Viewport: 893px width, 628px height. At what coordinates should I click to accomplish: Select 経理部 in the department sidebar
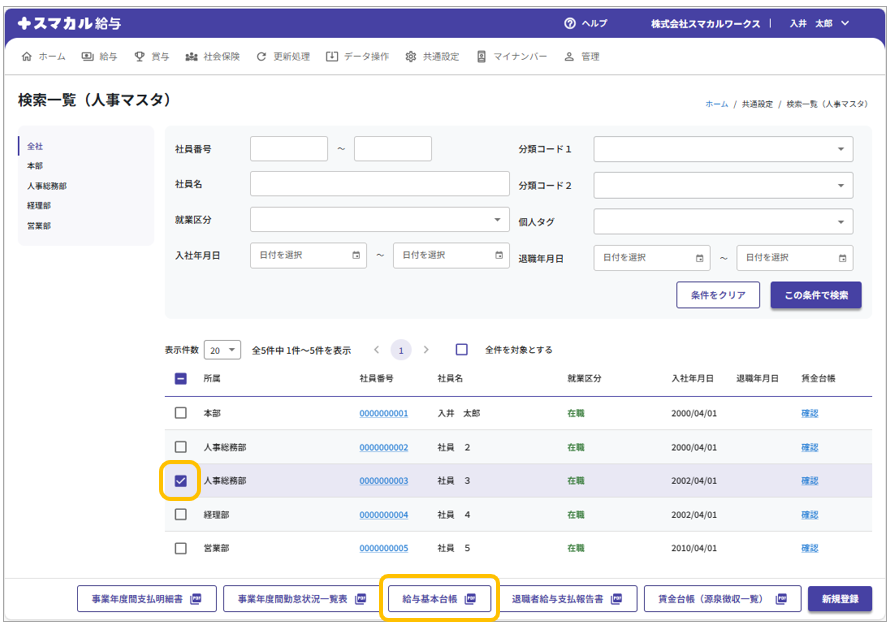pos(39,206)
